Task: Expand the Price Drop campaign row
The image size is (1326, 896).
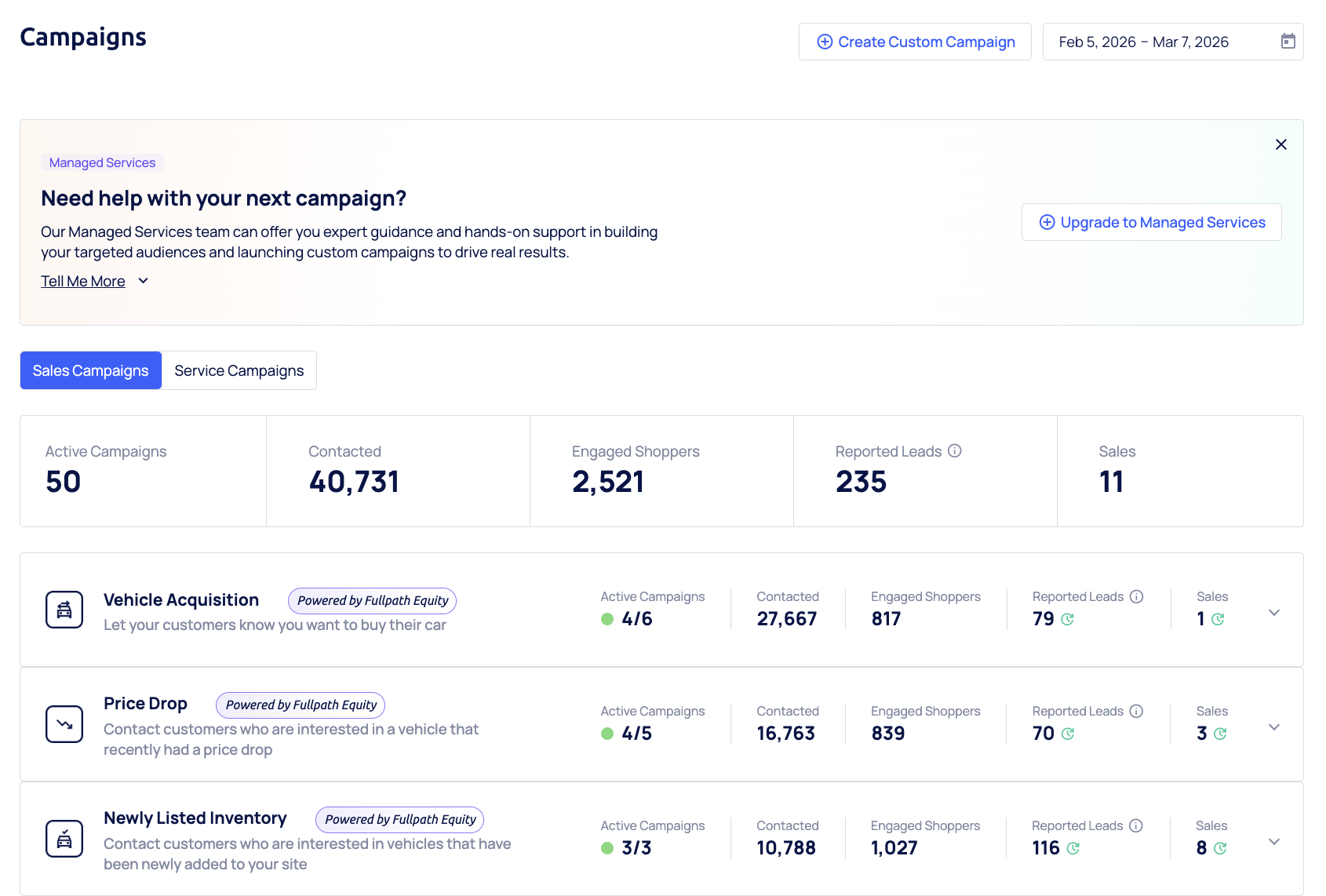Action: 1273,727
